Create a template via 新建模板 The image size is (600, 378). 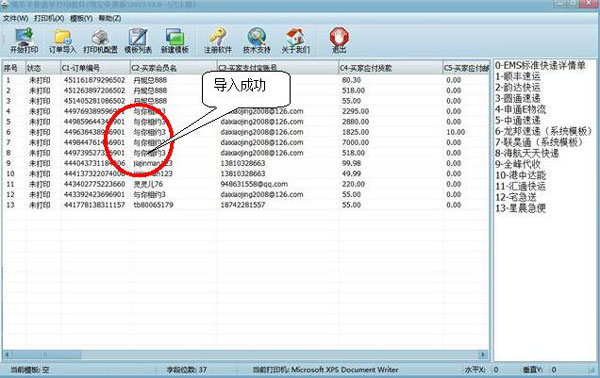[x=175, y=41]
